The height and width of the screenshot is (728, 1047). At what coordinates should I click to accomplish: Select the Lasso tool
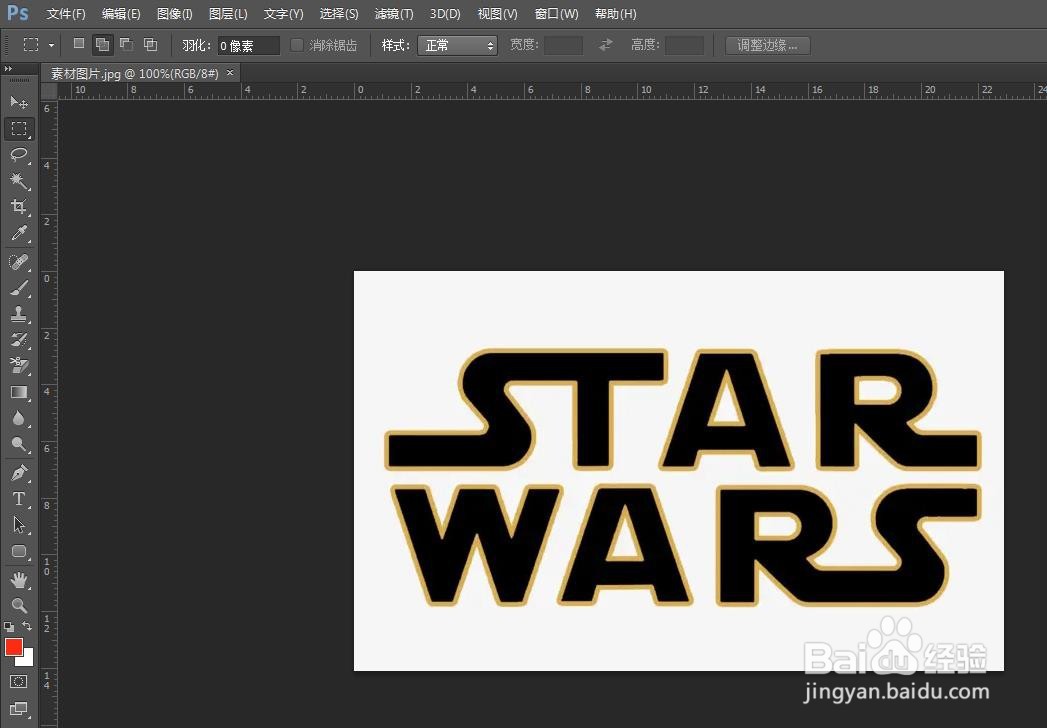point(19,154)
